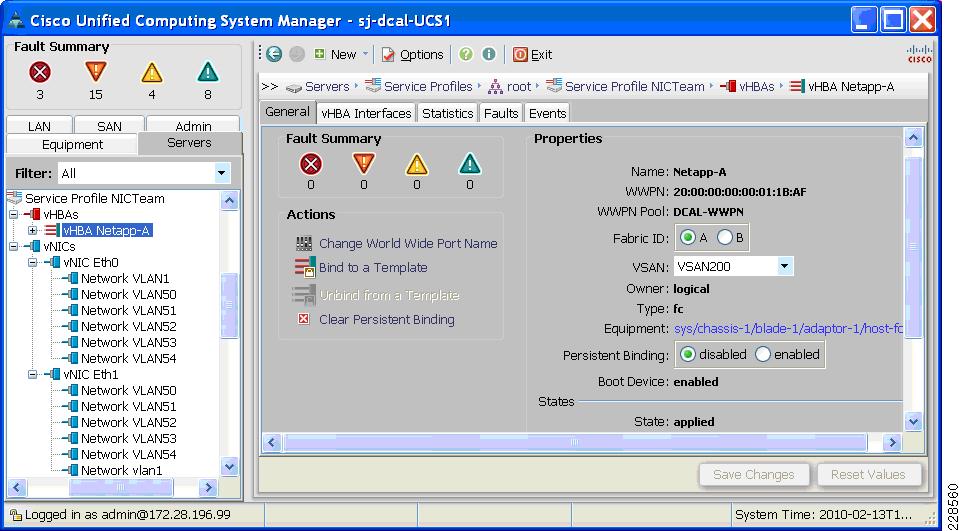Viewport: 959px width, 531px height.
Task: Open the New dropdown arrow
Action: 366,54
